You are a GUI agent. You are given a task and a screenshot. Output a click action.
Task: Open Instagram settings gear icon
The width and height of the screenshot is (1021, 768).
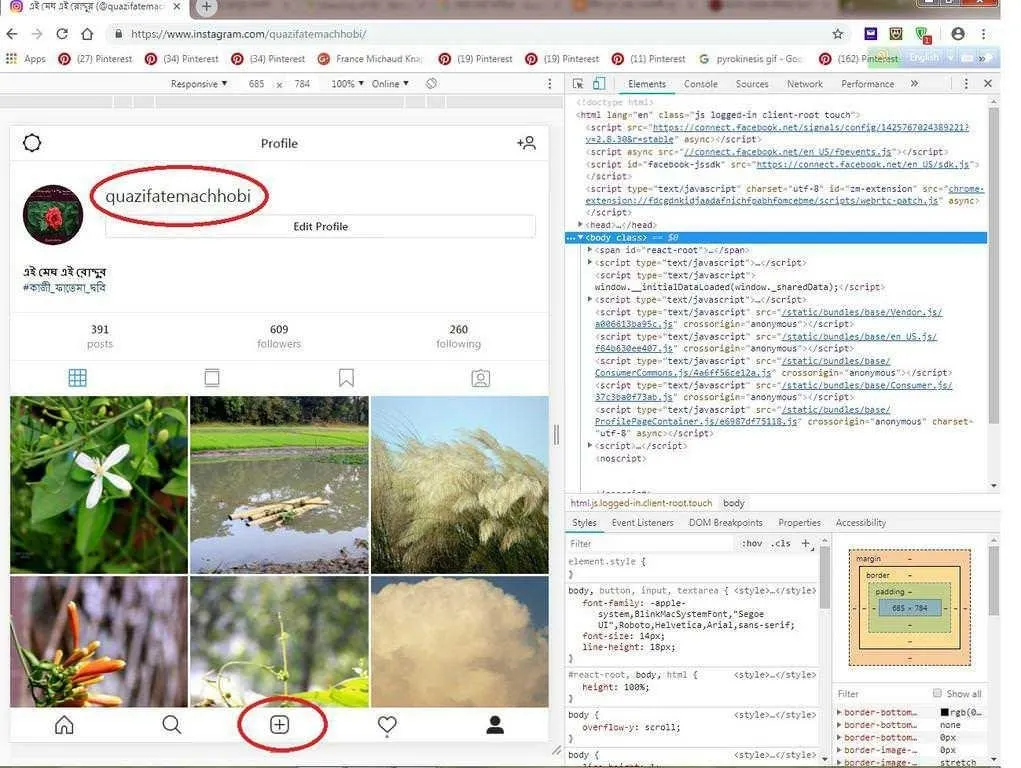point(32,143)
